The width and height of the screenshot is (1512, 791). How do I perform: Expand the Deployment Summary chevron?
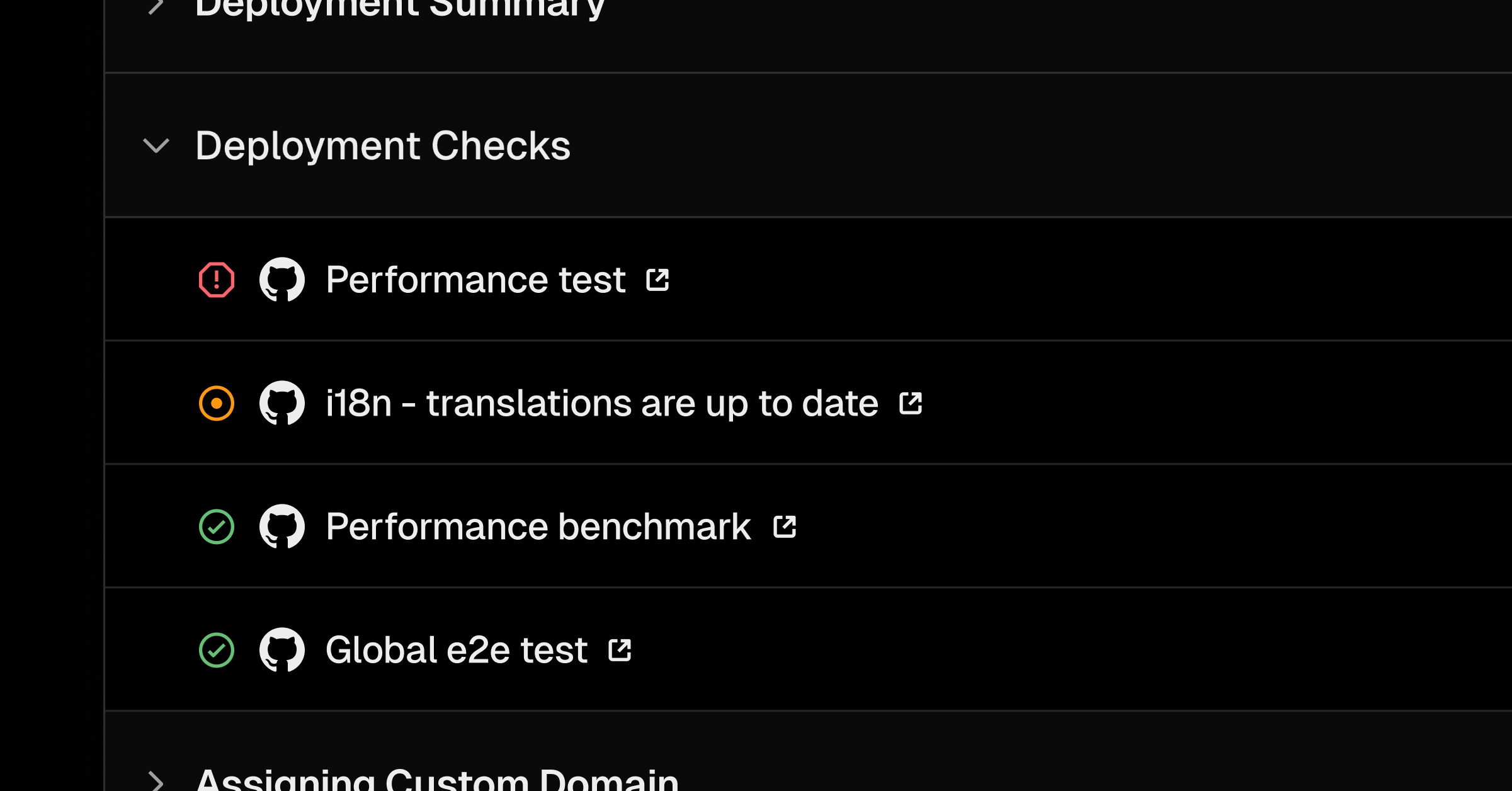click(x=156, y=6)
